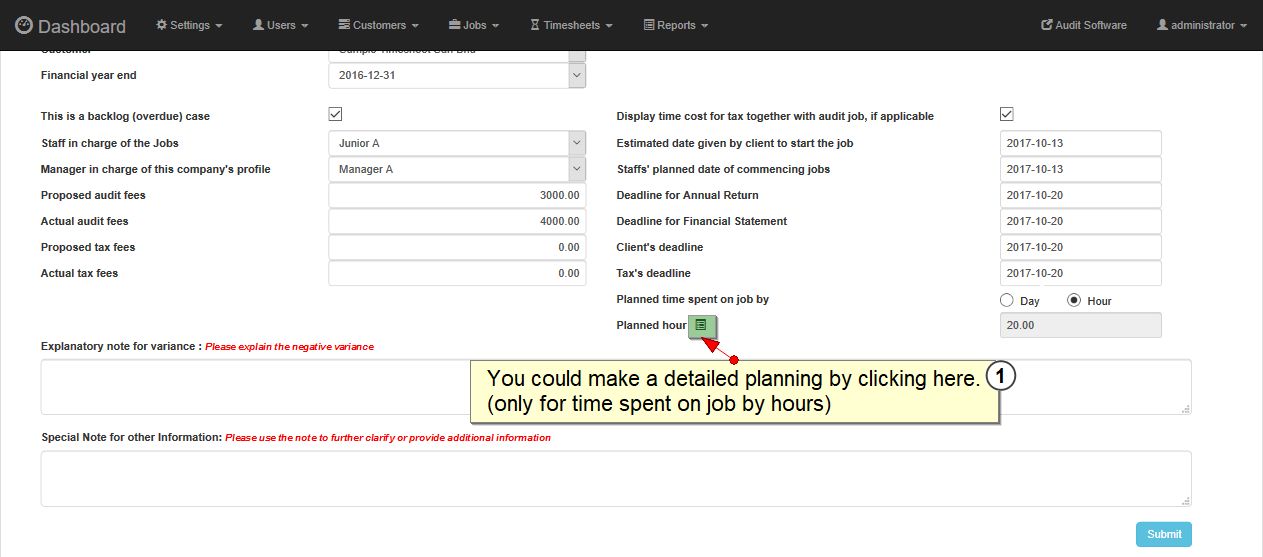Viewport: 1263px width, 557px height.
Task: Toggle the backlog (overdue) case checkbox
Action: point(336,115)
